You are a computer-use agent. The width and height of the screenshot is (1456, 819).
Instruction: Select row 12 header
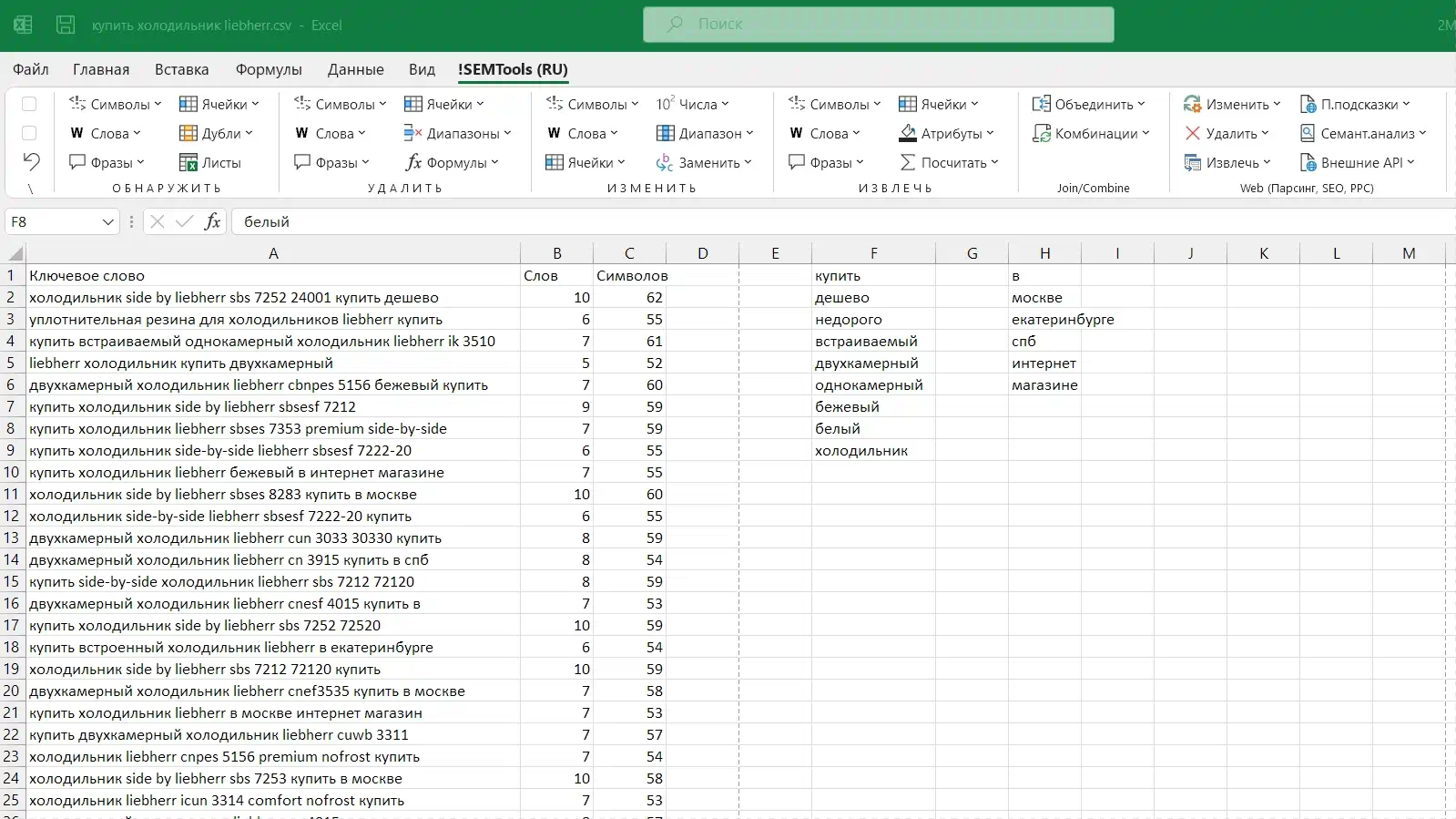[x=12, y=516]
